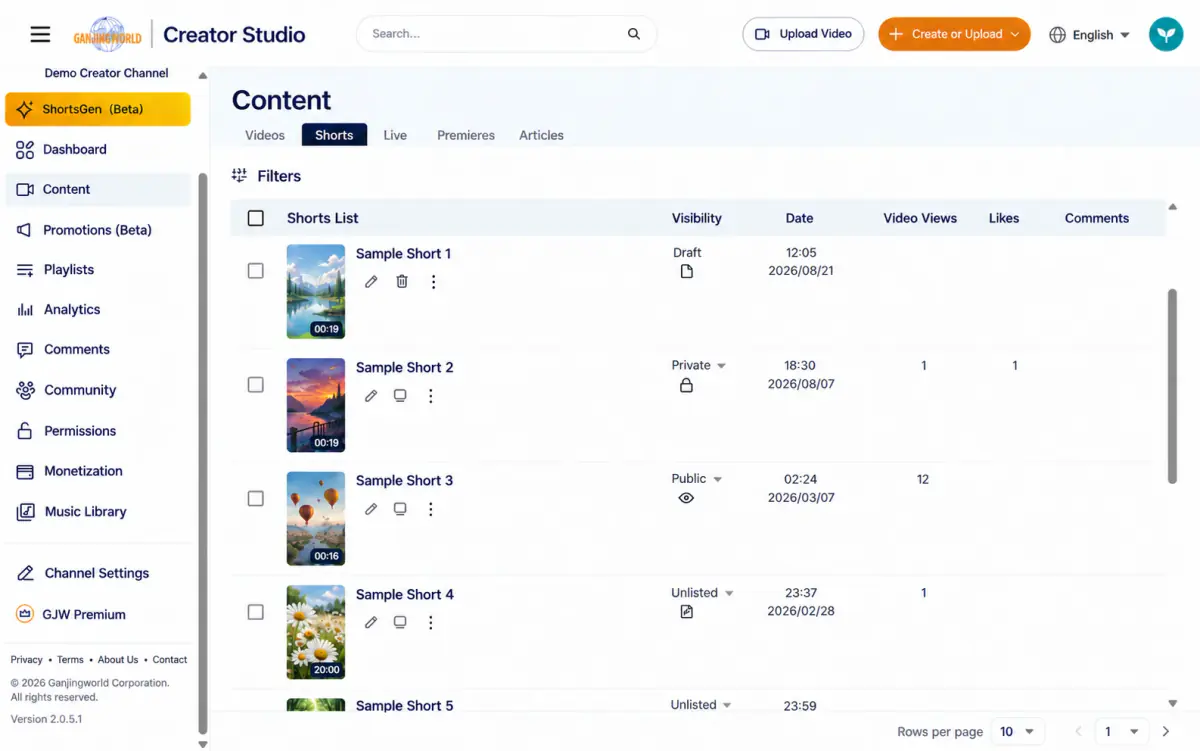Viewport: 1200px width, 751px height.
Task: Delete Sample Short 1 with trash icon
Action: point(402,282)
